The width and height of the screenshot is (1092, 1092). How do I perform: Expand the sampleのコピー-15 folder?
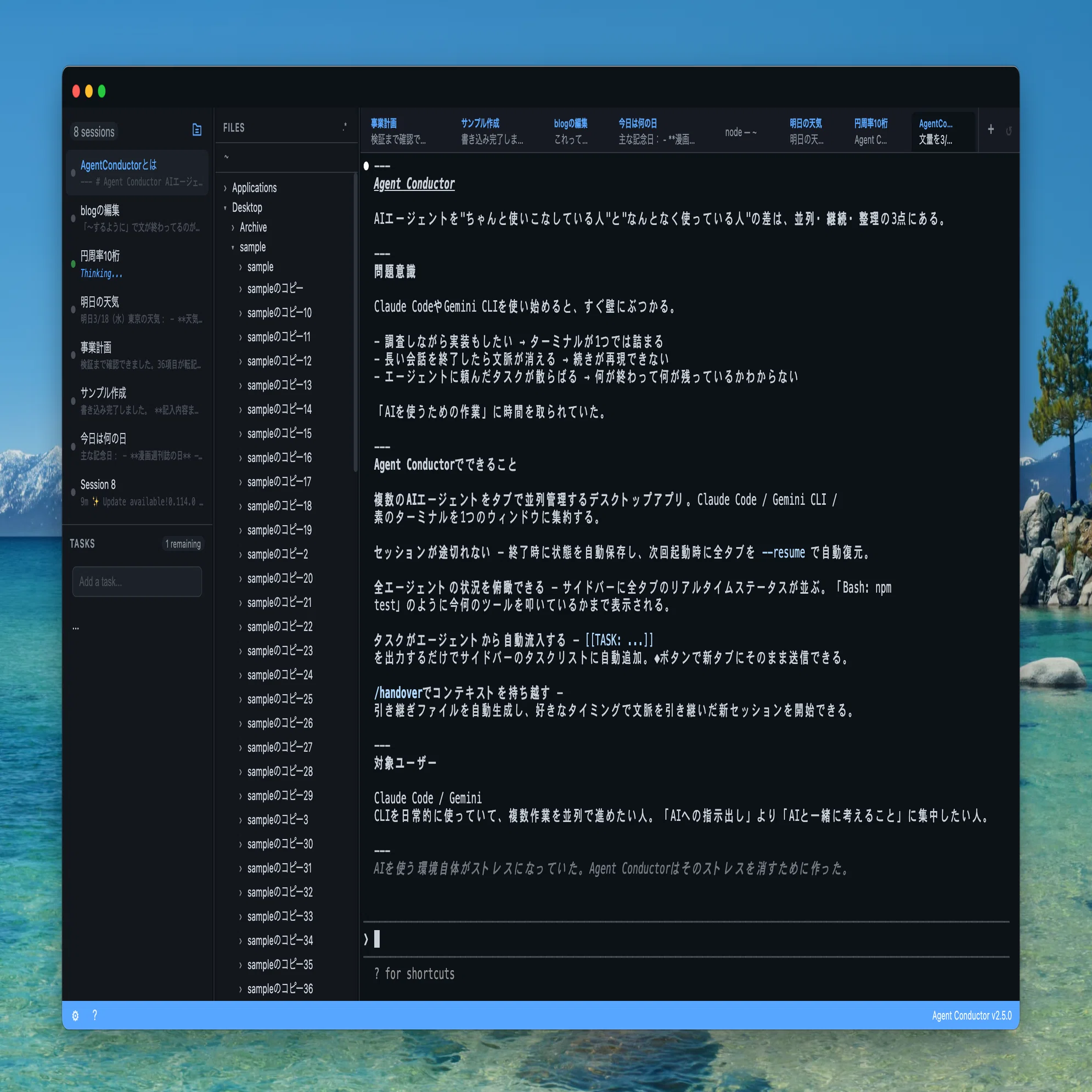(x=240, y=434)
